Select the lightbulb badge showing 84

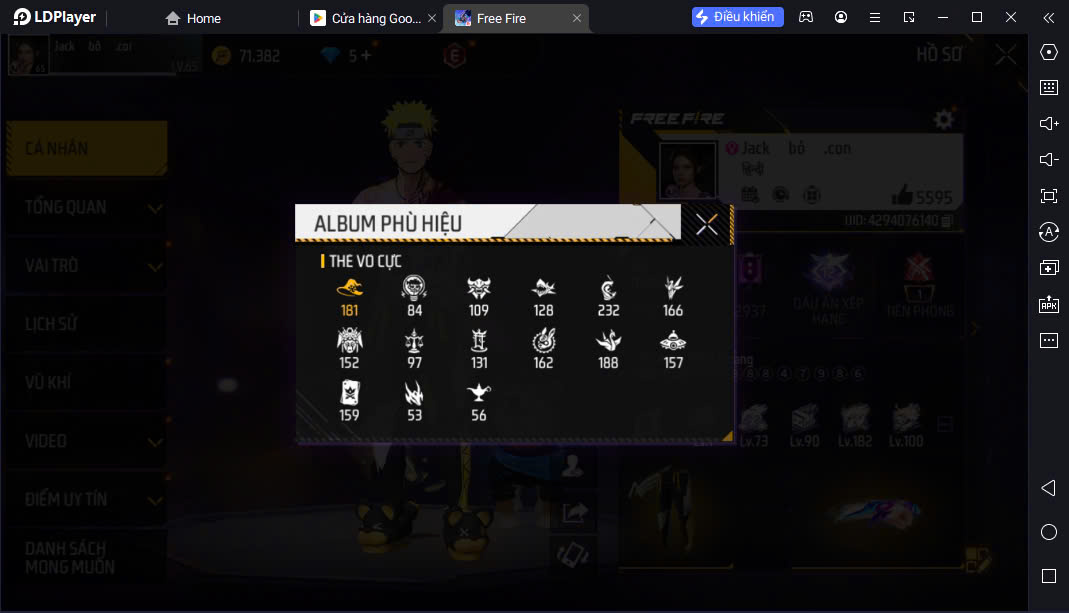coord(414,297)
